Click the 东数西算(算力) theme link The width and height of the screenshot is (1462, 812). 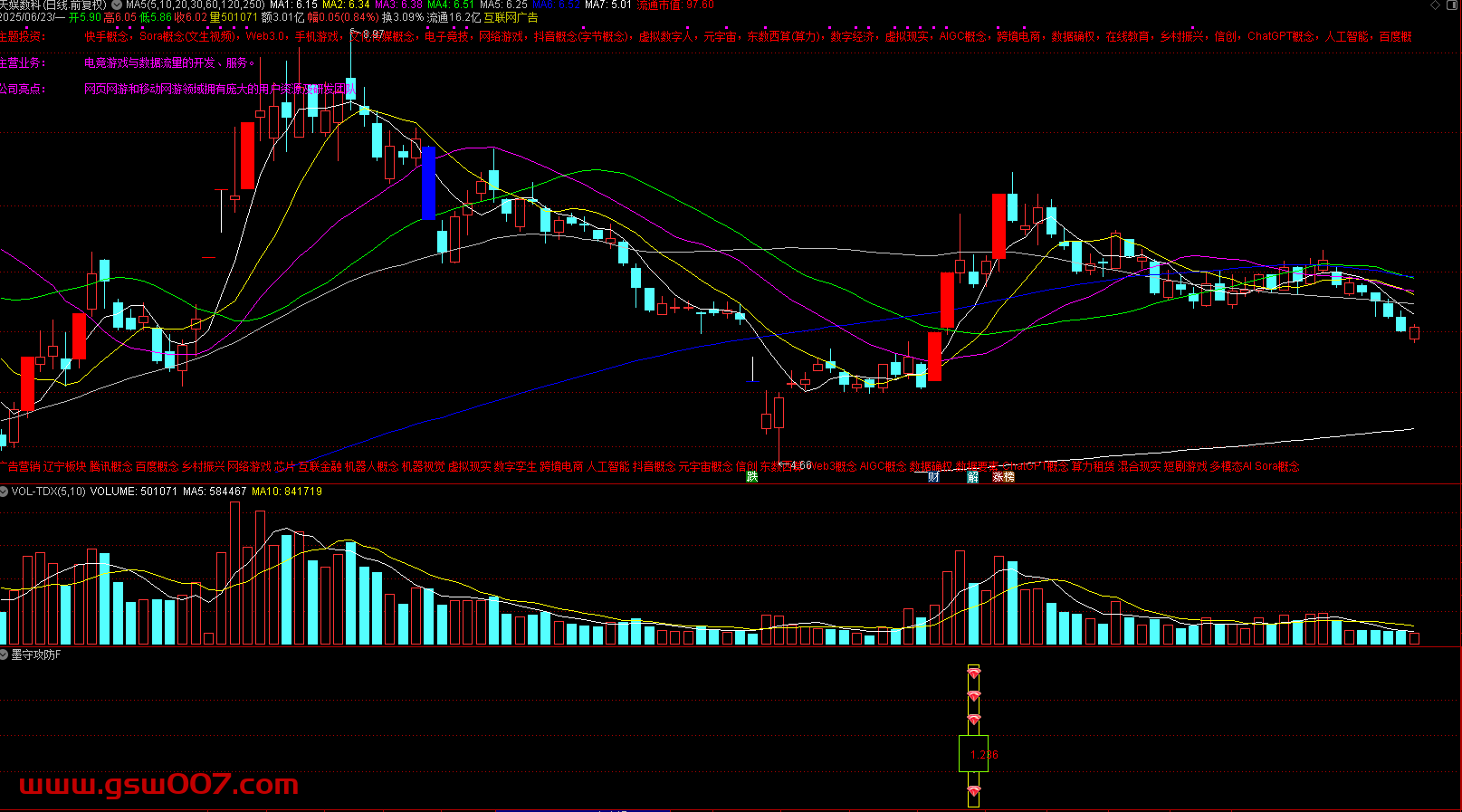782,37
